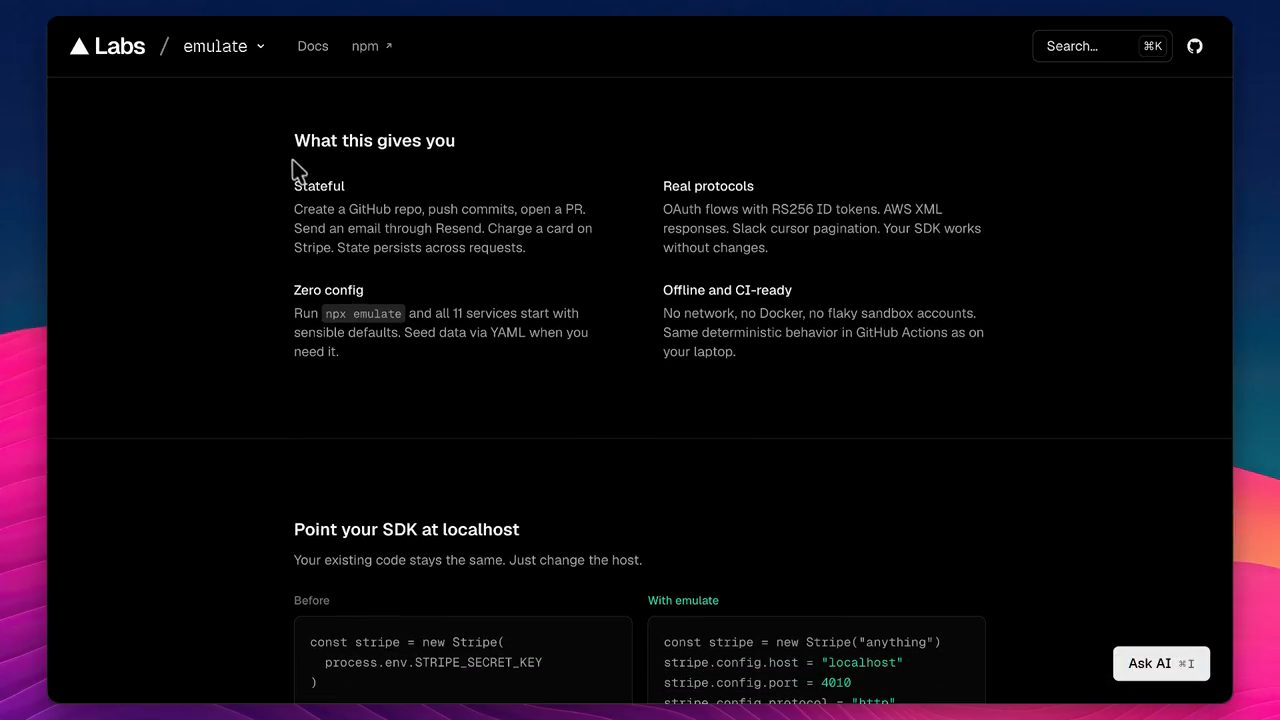Click the 'npx emulate' inline code

click(363, 313)
